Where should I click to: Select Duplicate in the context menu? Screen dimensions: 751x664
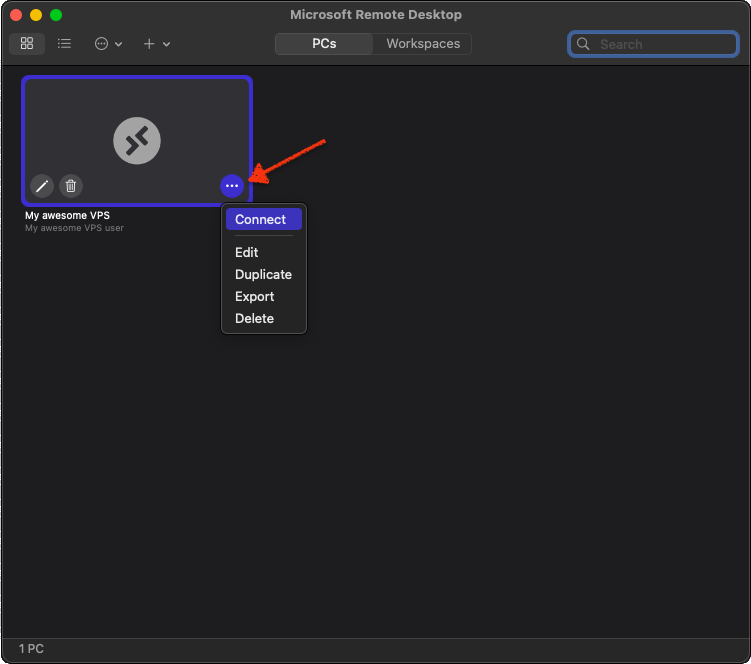click(263, 275)
